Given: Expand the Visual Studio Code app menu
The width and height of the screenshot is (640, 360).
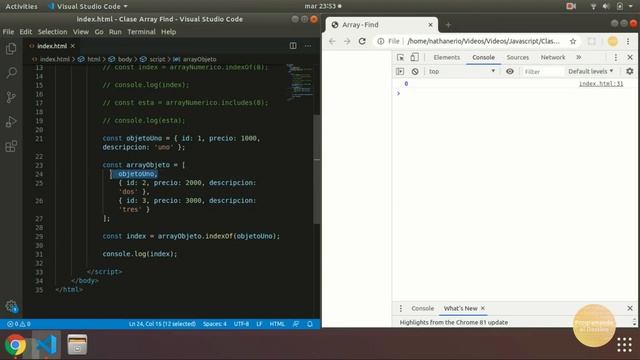Looking at the screenshot, I should point(87,7).
